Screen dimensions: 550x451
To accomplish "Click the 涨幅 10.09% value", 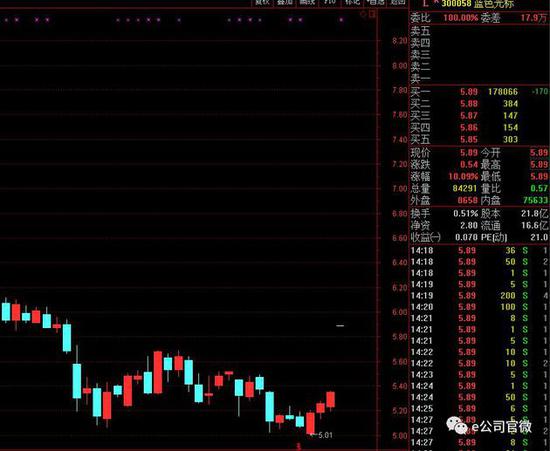I will point(463,177).
